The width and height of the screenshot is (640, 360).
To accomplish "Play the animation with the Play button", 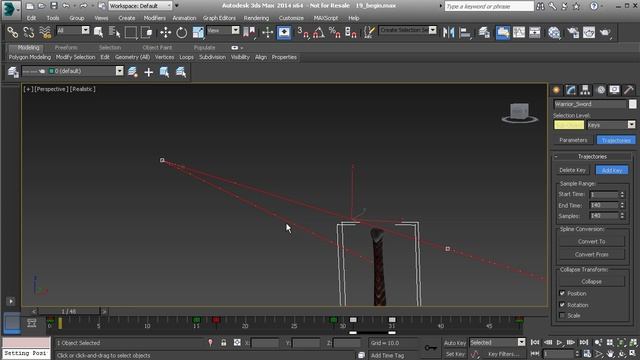I will [559, 342].
